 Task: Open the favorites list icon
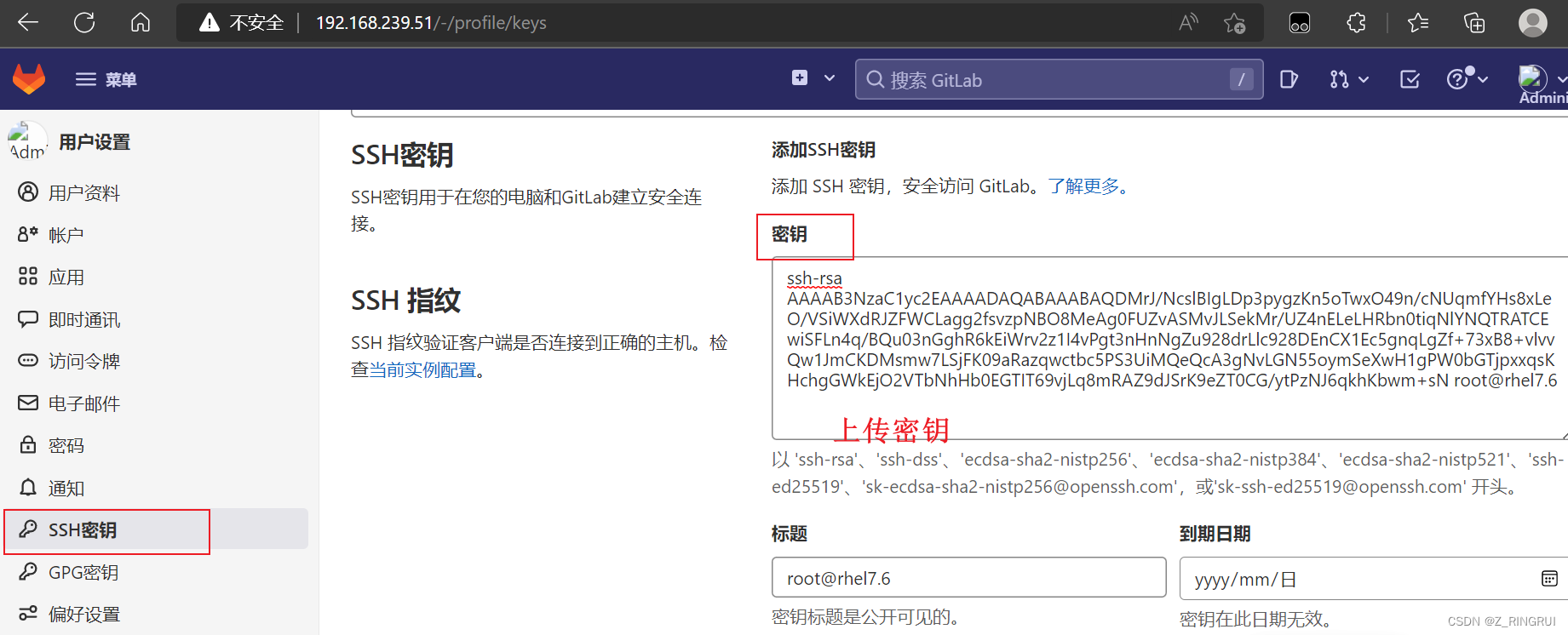(x=1418, y=23)
